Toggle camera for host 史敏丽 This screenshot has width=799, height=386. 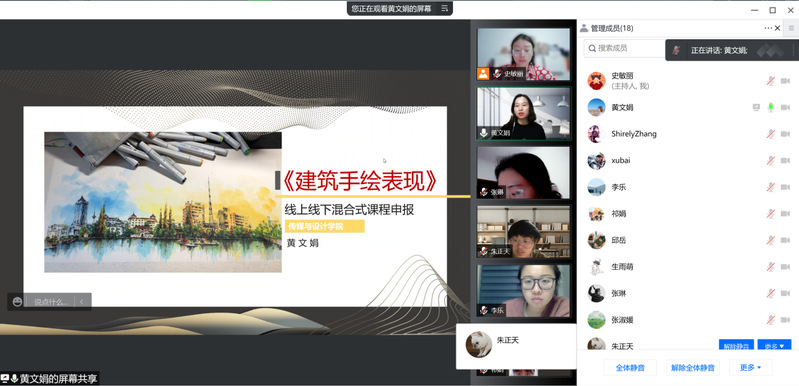pos(785,81)
